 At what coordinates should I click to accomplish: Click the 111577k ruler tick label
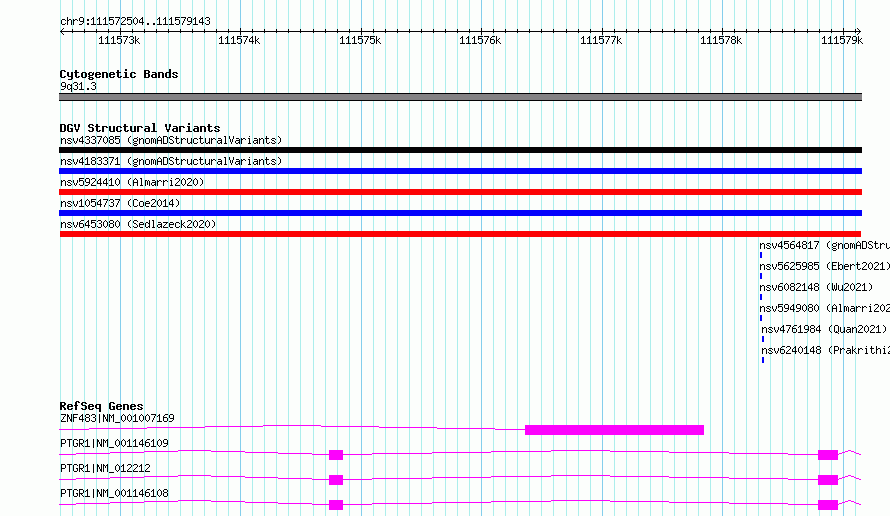(x=601, y=40)
